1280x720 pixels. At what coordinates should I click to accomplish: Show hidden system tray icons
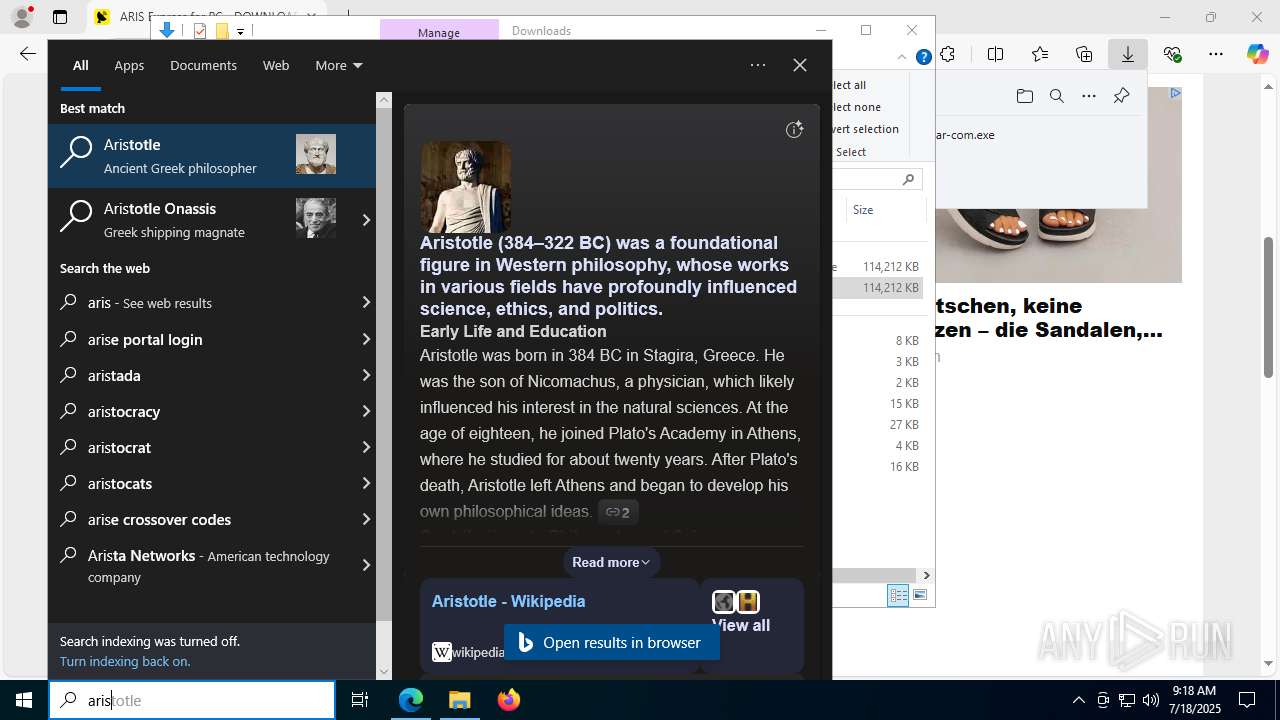[x=1078, y=700]
